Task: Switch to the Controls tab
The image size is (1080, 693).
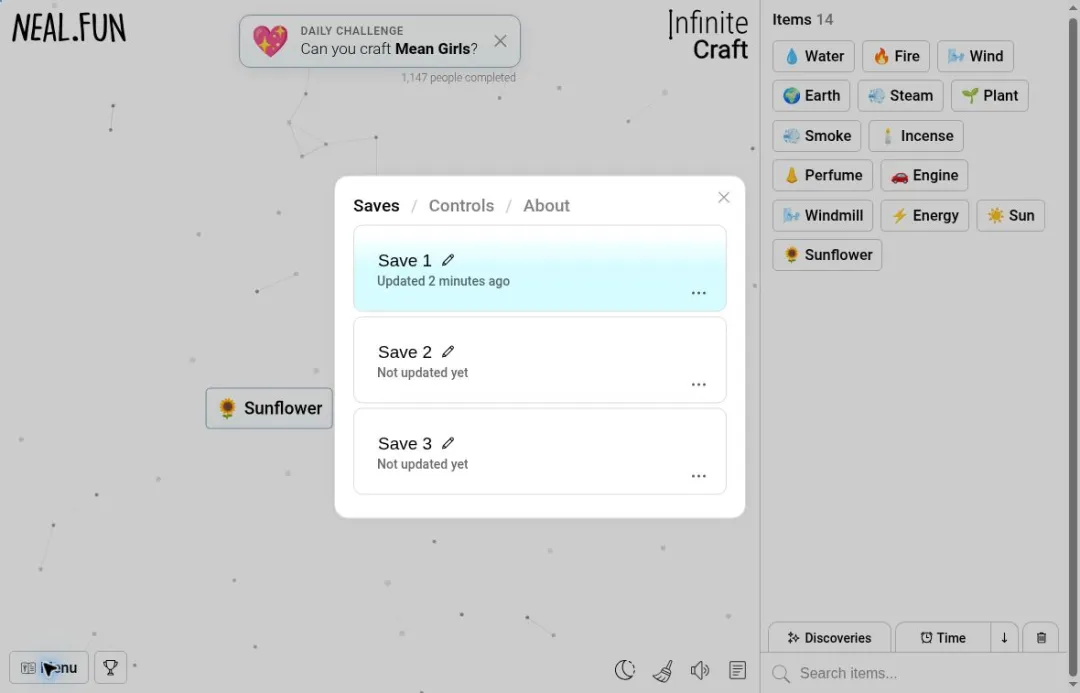Action: [461, 205]
